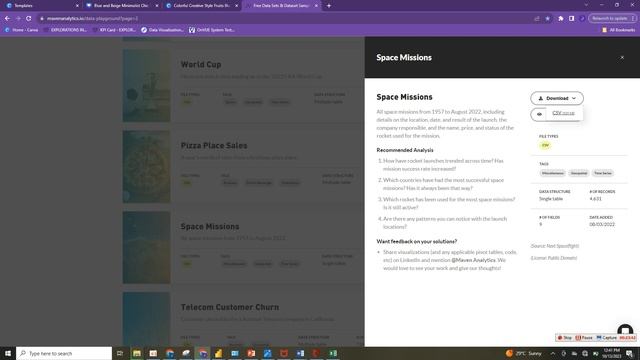Click the taskbar clock and date
The image size is (640, 360).
(x=611, y=353)
